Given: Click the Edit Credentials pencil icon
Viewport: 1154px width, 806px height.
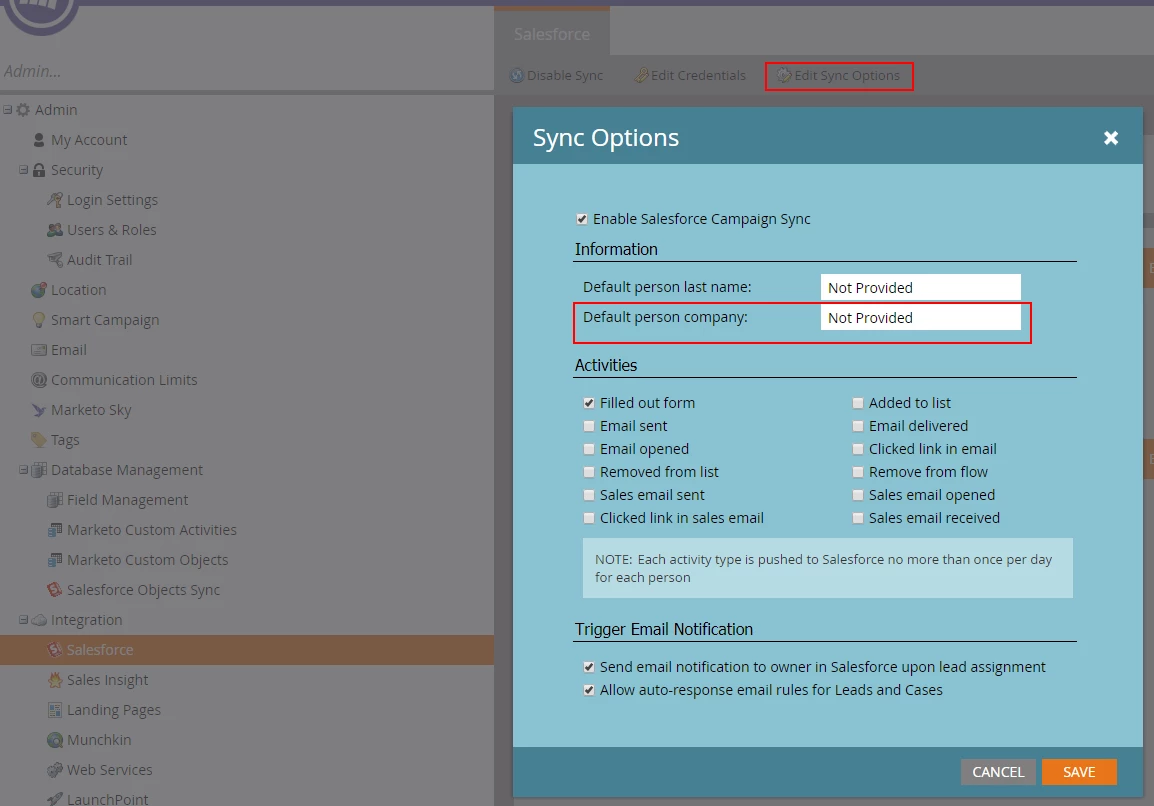Looking at the screenshot, I should (x=642, y=75).
